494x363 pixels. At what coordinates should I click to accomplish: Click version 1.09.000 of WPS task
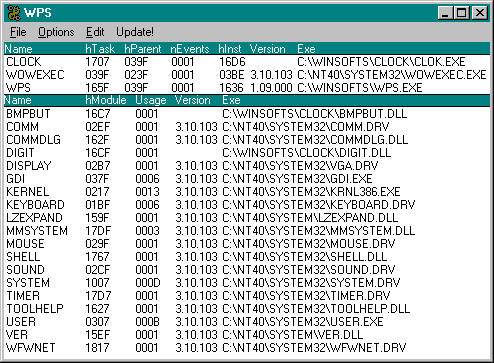(x=271, y=88)
